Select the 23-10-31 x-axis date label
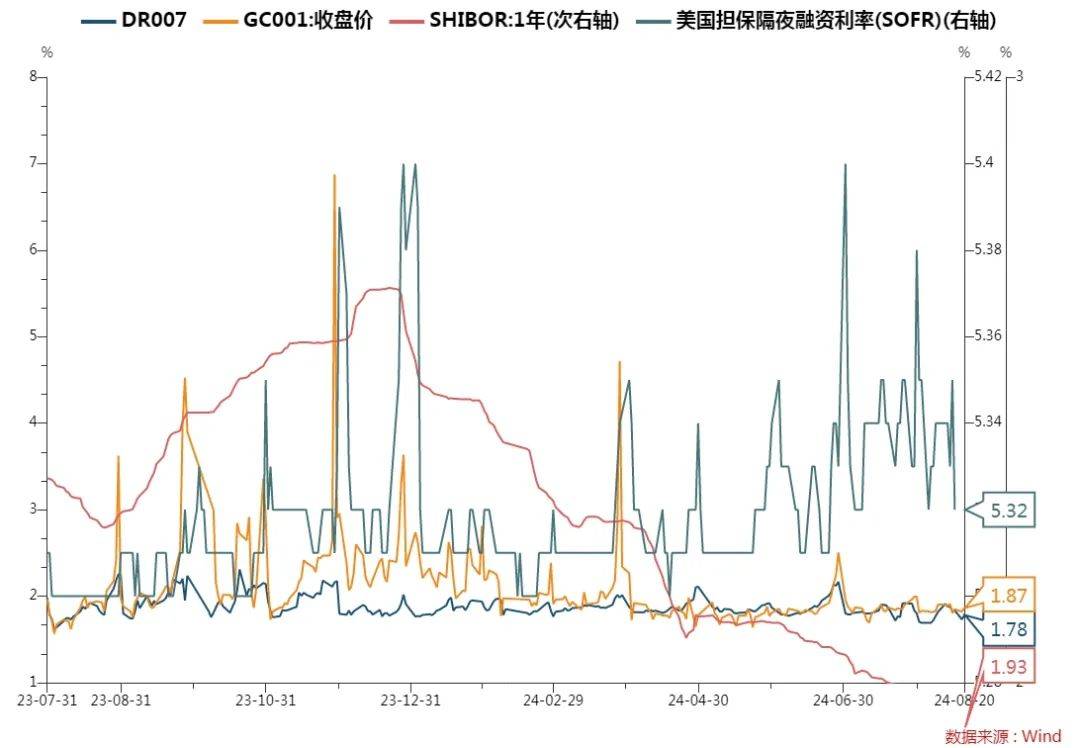The height and width of the screenshot is (748, 1080). 265,701
